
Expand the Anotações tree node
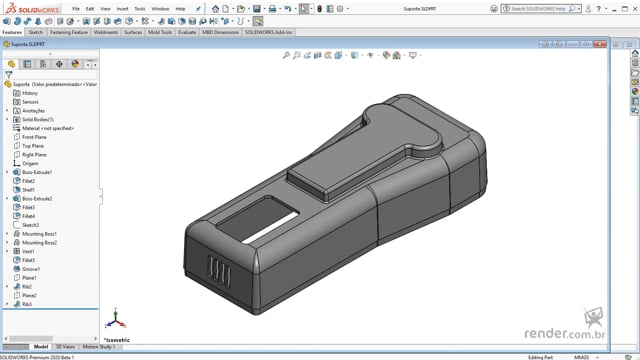[7, 111]
